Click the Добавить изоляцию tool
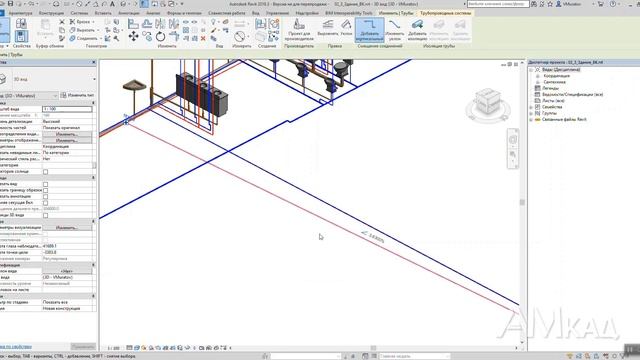The width and height of the screenshot is (640, 360). coord(417,29)
